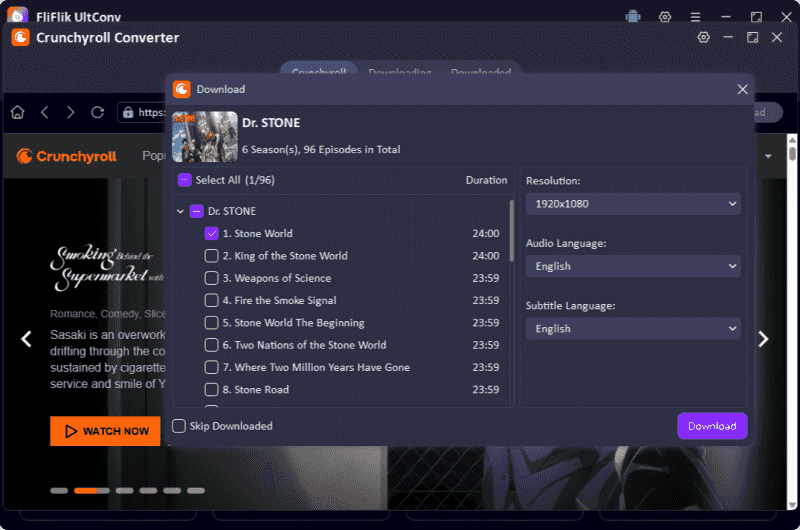The image size is (800, 530).
Task: Show the previous carousel slide
Action: [x=26, y=339]
